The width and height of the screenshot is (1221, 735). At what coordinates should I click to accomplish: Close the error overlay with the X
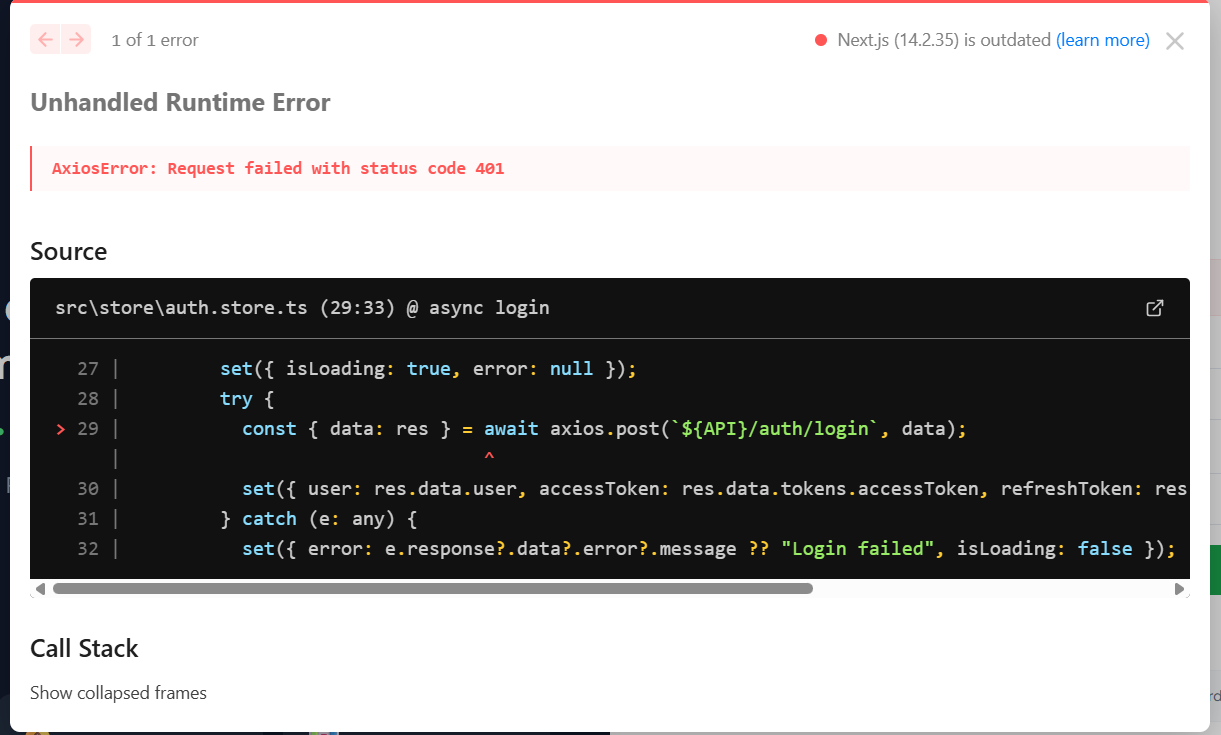[x=1175, y=41]
